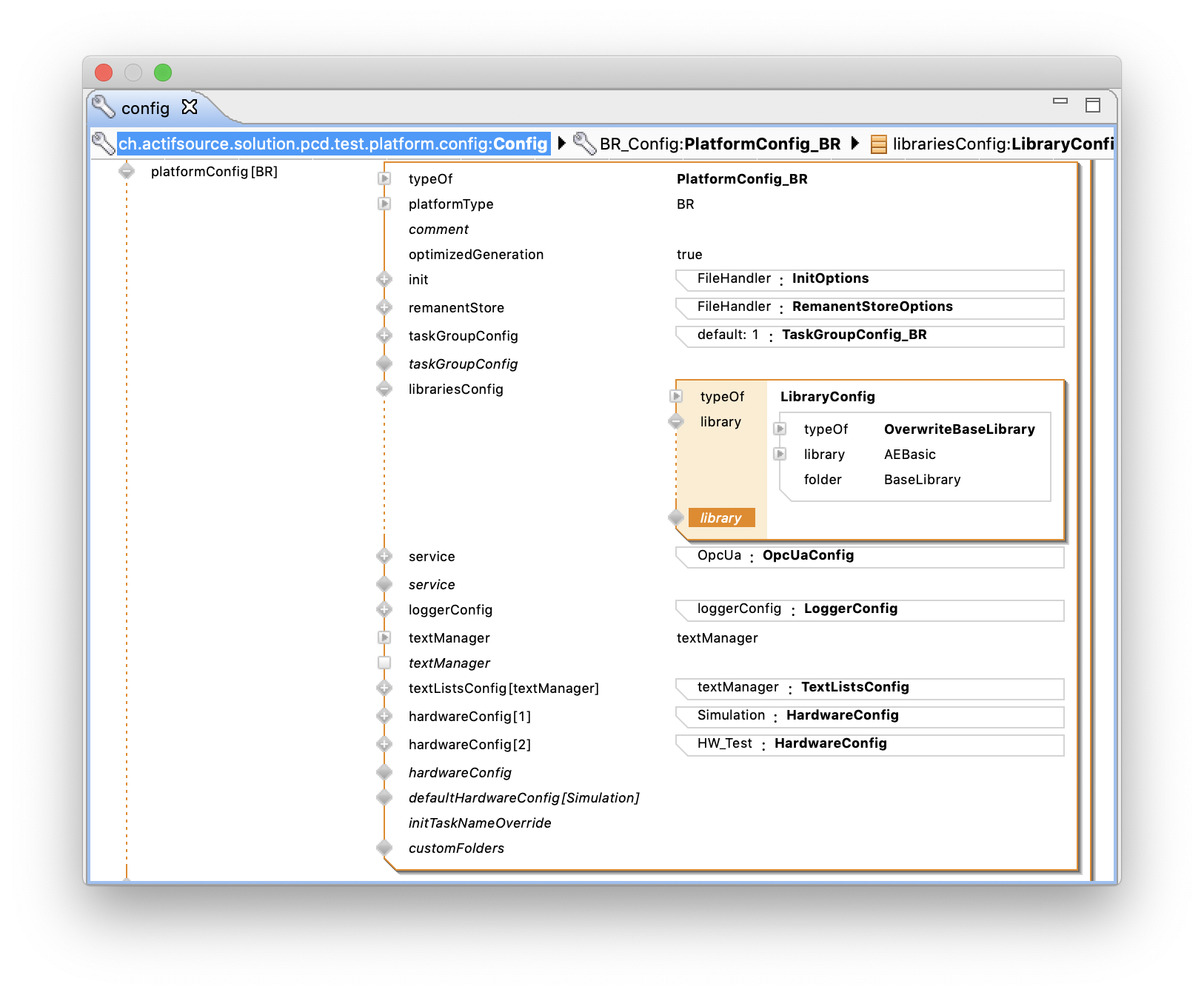Click the add diamond next to taskGroupConfig
This screenshot has height=995, width=1204.
[x=384, y=335]
